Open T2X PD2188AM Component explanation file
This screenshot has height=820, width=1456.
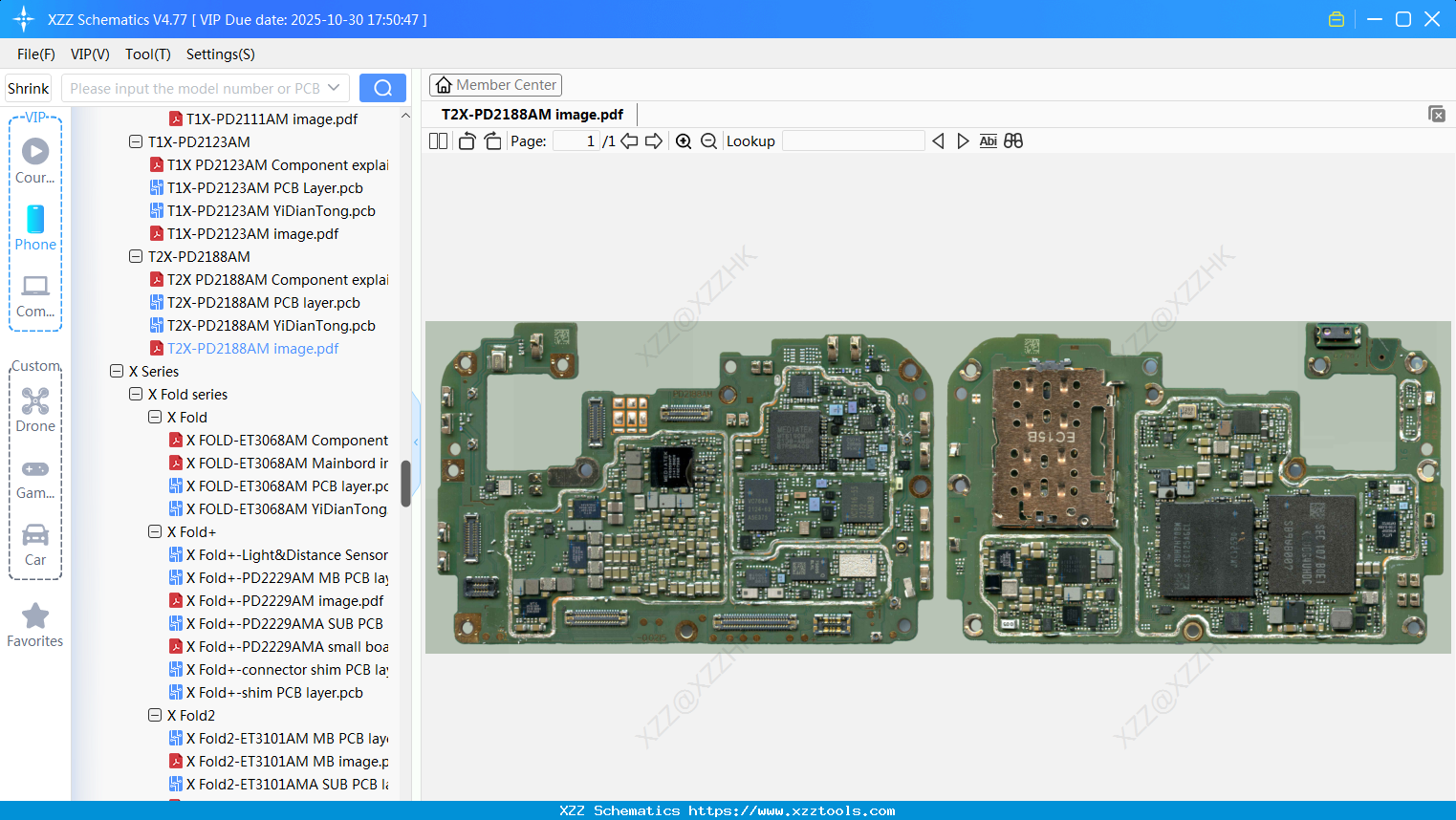coord(277,280)
